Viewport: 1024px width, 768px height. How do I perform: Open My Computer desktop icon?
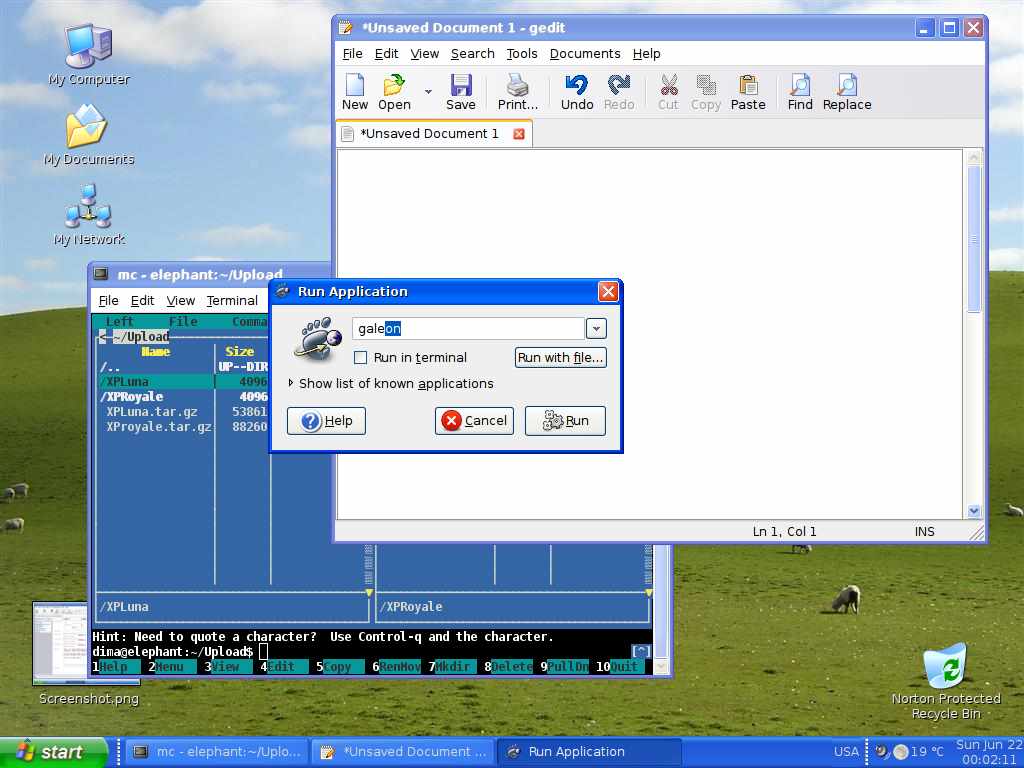coord(89,55)
